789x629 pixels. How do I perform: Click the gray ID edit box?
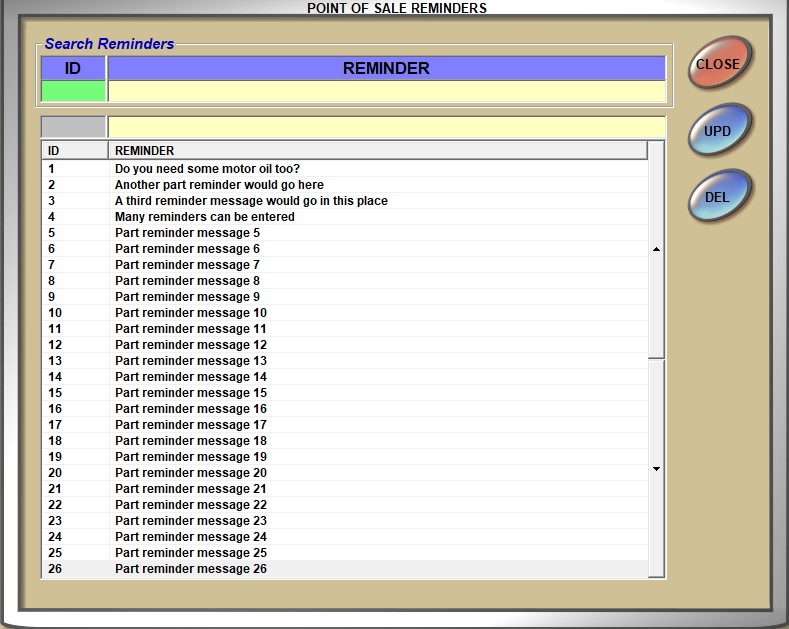tap(73, 127)
